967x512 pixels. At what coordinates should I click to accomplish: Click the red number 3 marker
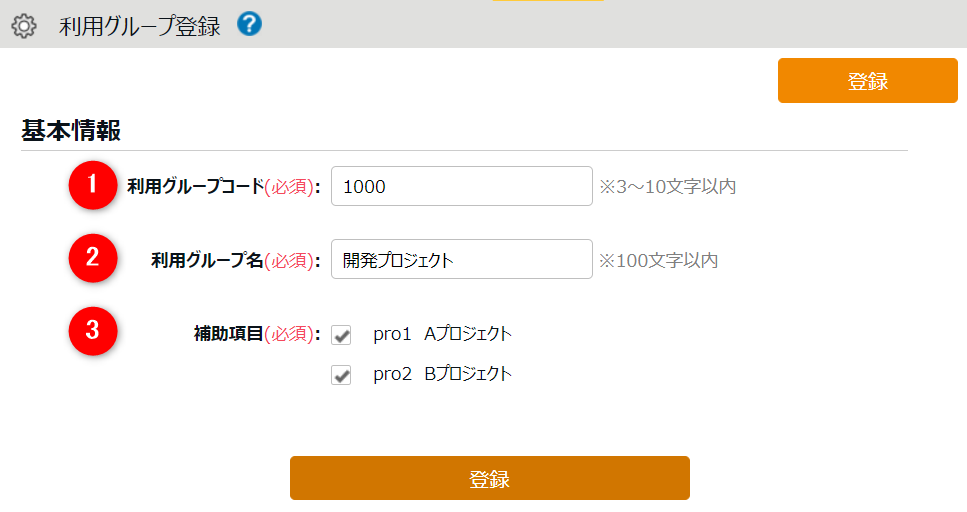(x=93, y=331)
